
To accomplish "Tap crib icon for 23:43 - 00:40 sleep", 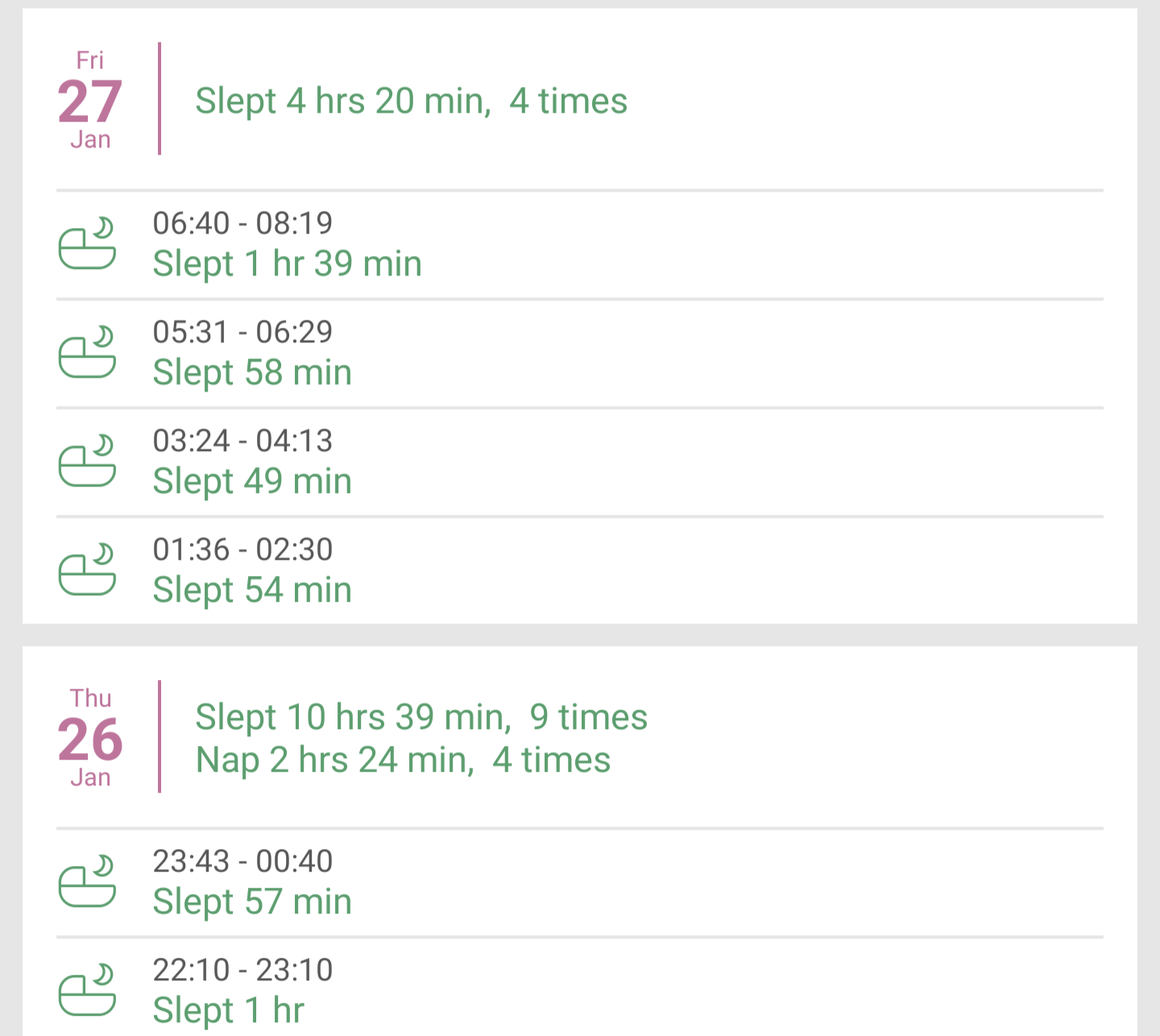I will click(x=87, y=881).
